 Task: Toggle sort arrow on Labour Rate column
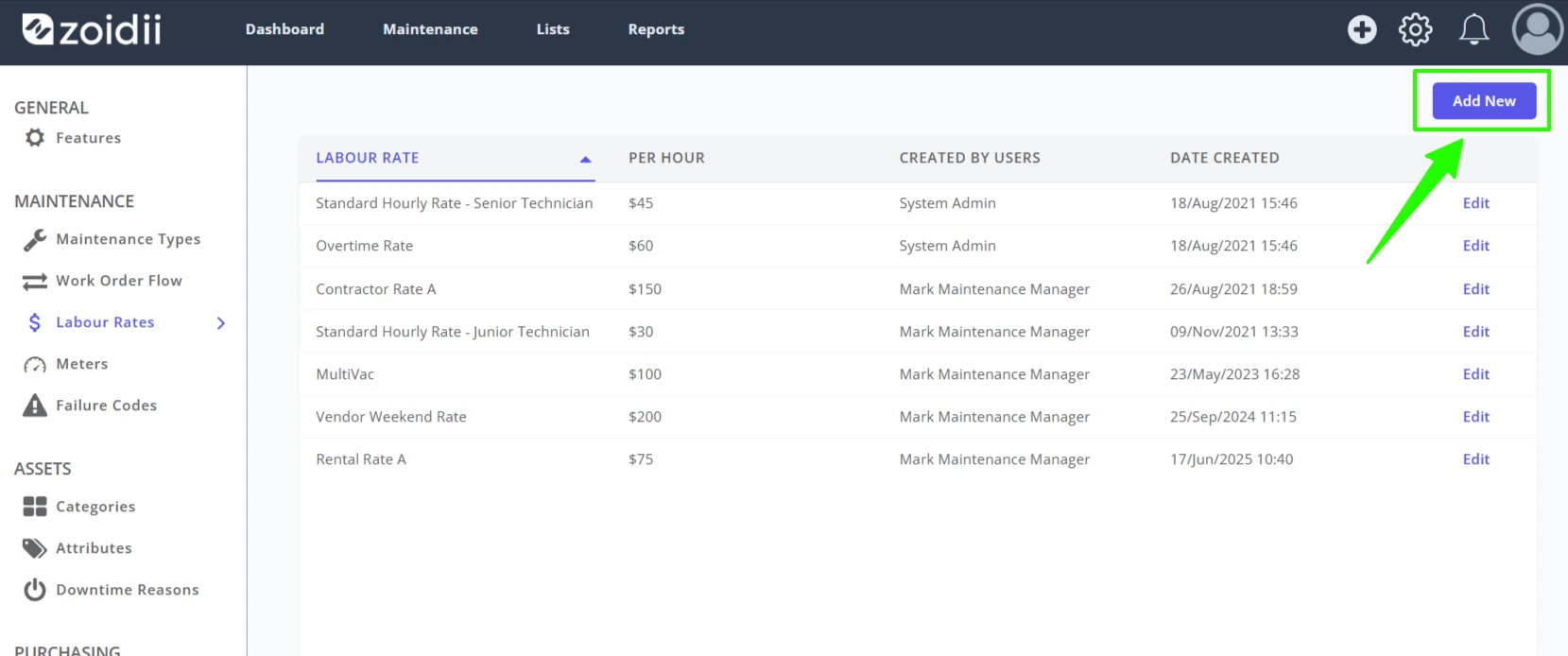pos(585,159)
